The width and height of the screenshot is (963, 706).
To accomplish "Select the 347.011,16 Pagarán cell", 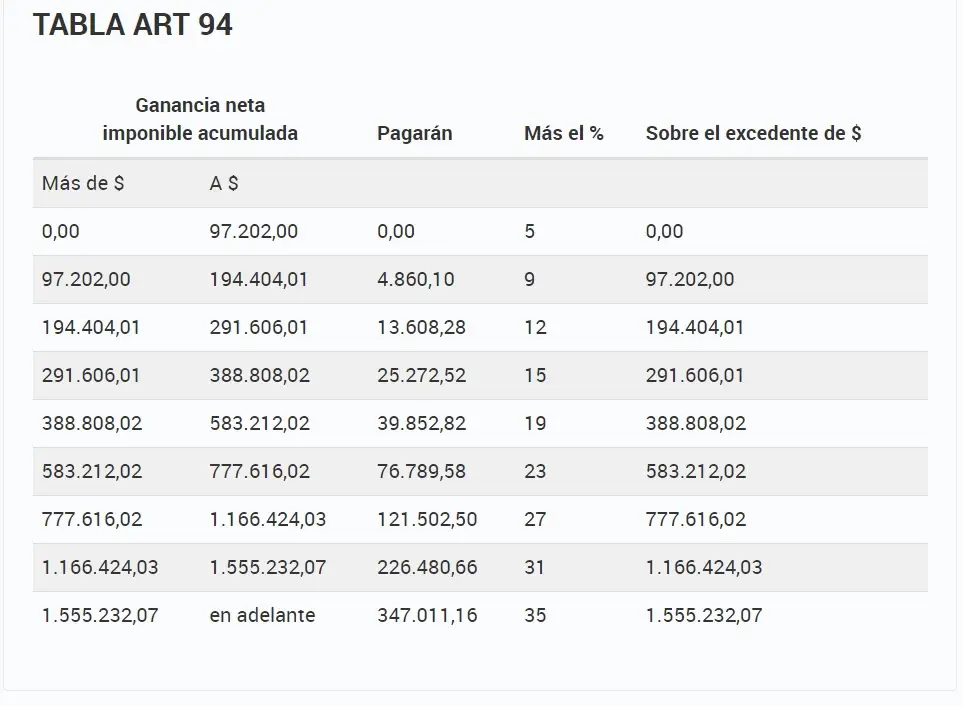I will click(x=427, y=615).
